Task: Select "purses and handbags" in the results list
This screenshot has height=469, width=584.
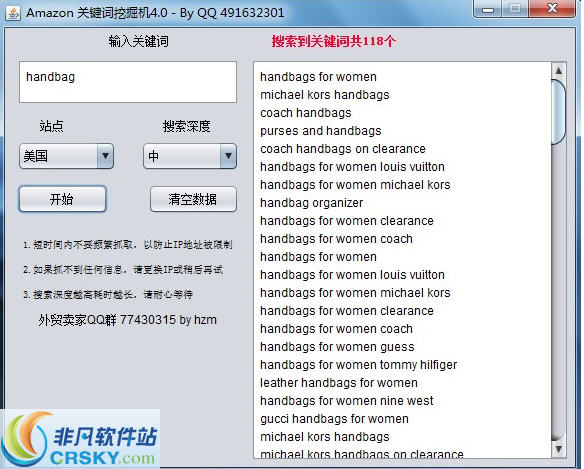Action: 321,131
